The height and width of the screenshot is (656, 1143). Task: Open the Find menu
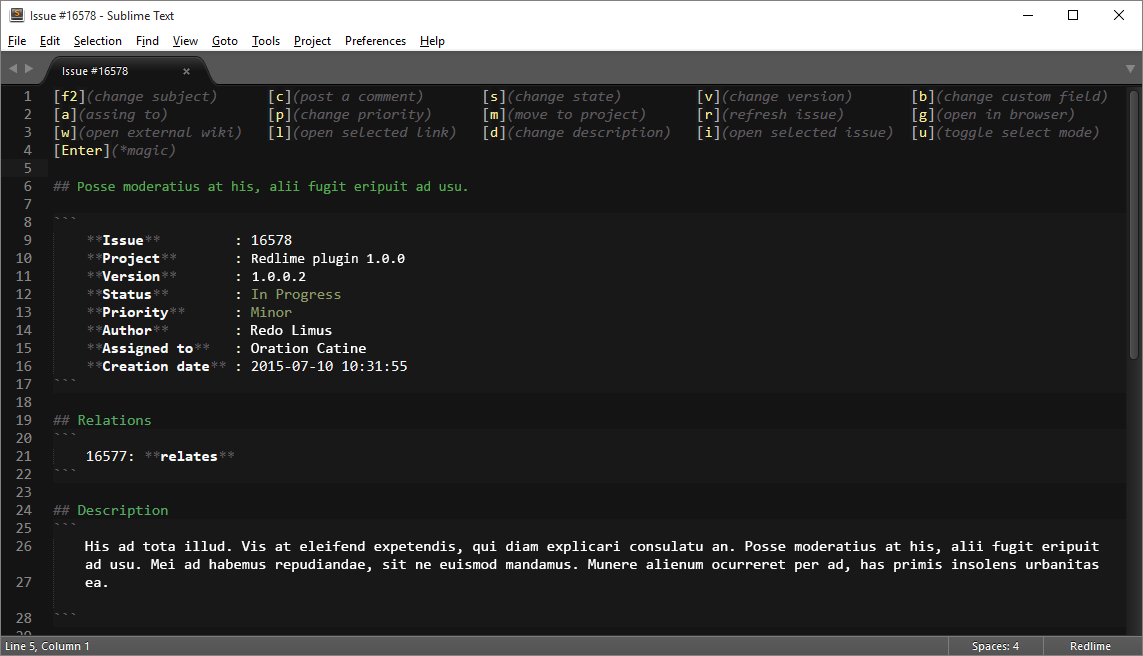tap(147, 41)
